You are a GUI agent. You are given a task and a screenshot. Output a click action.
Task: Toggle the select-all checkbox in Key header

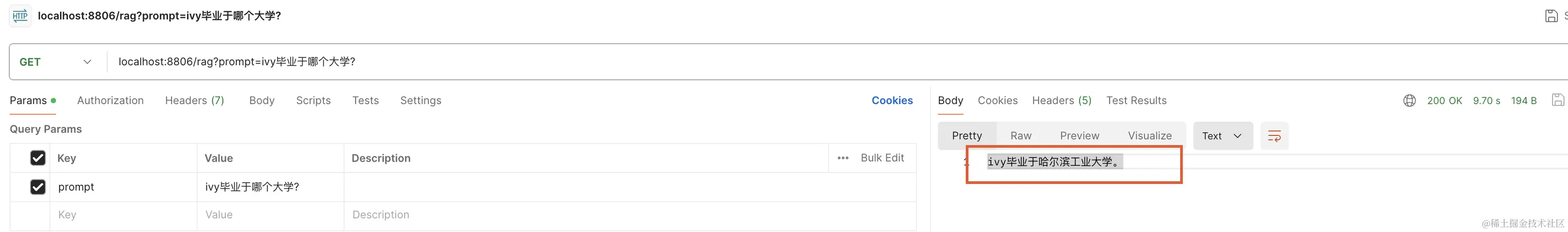coord(38,158)
